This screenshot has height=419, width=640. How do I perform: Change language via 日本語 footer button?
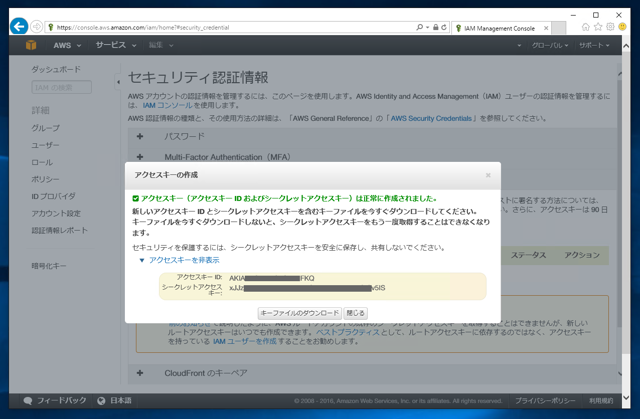114,401
